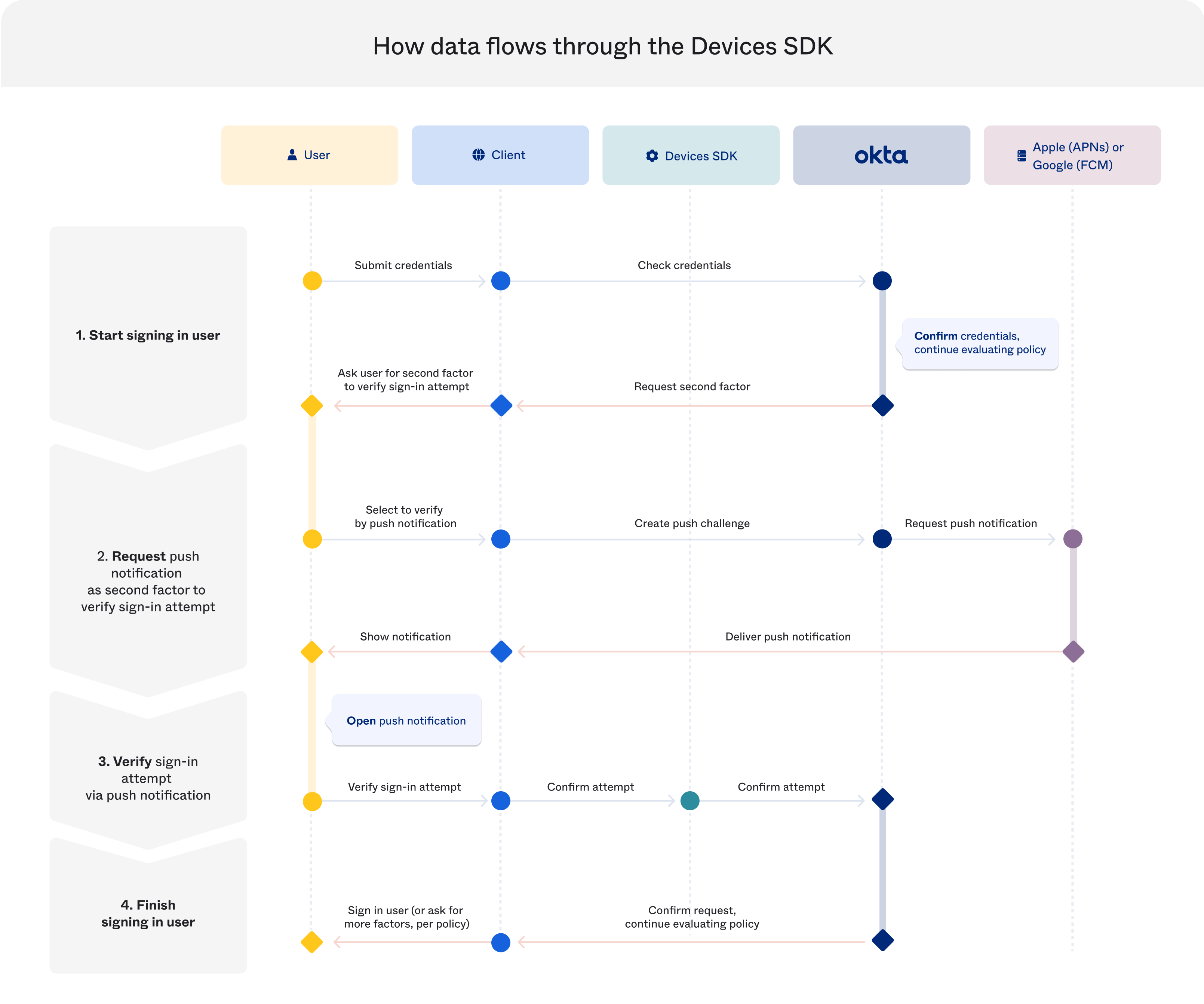Viewport: 1204px width, 1004px height.
Task: Click the purple diamond node for push delivery
Action: pos(1073,652)
